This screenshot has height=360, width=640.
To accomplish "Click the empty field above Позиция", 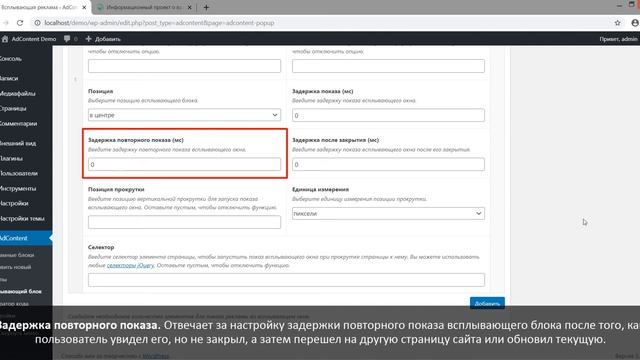I will 184,66.
